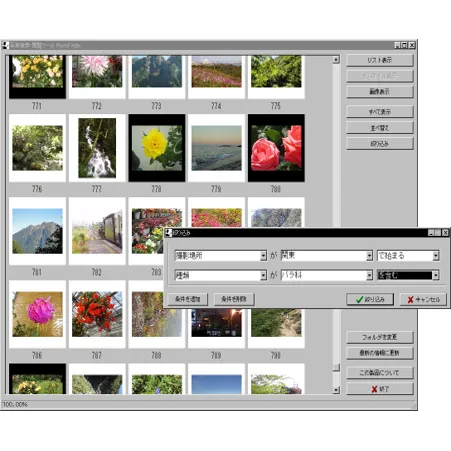Open the highlighted を含む condition dropdown
Screen dimensions: 451x451
[436, 275]
